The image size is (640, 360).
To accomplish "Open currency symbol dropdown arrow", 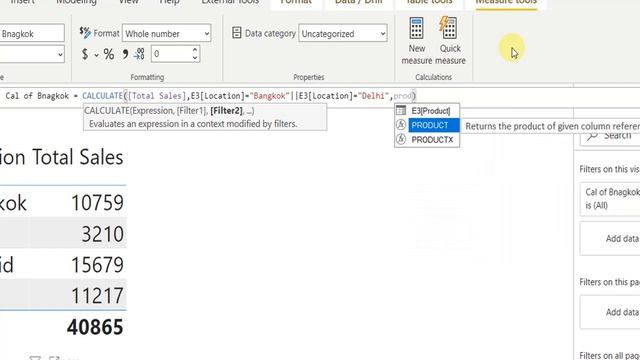I will [96, 55].
